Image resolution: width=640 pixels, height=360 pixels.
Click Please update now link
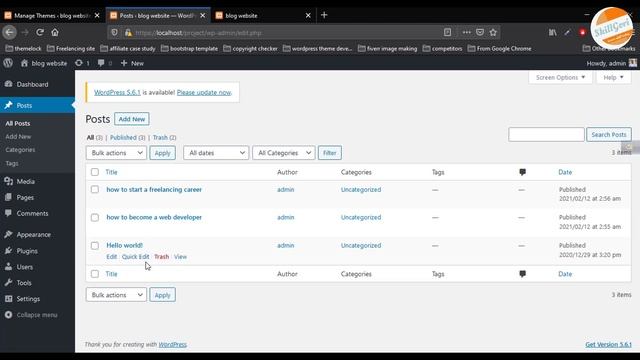[x=204, y=93]
